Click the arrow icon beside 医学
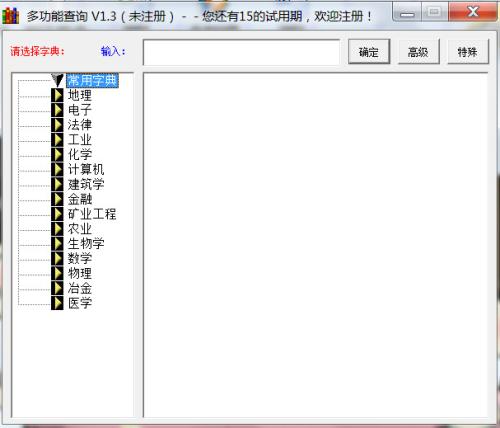 (x=57, y=303)
